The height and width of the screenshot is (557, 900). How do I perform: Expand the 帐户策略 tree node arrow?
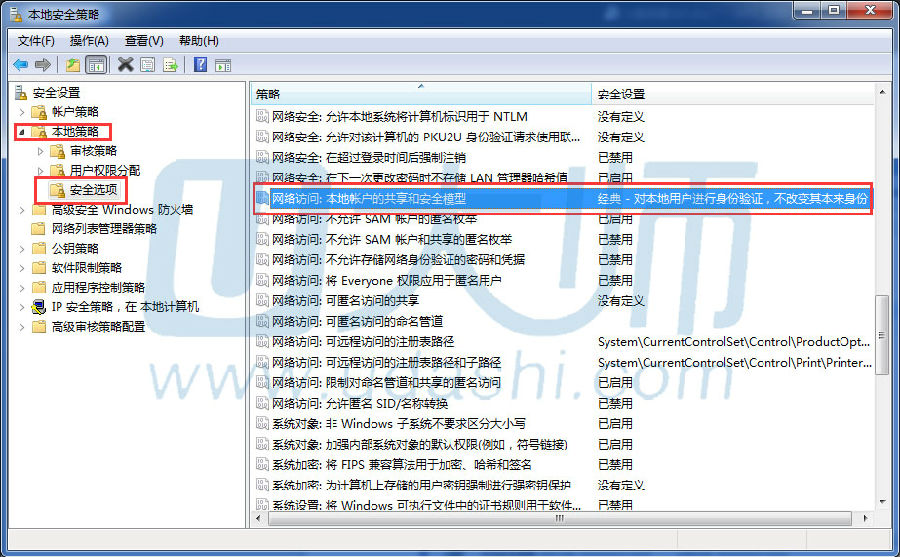click(x=22, y=111)
